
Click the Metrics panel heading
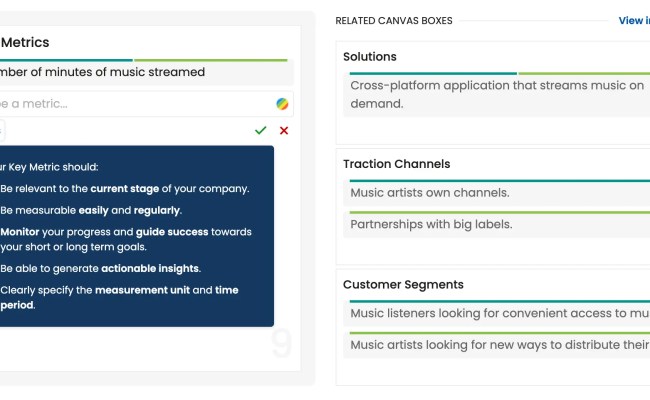pyautogui.click(x=26, y=43)
